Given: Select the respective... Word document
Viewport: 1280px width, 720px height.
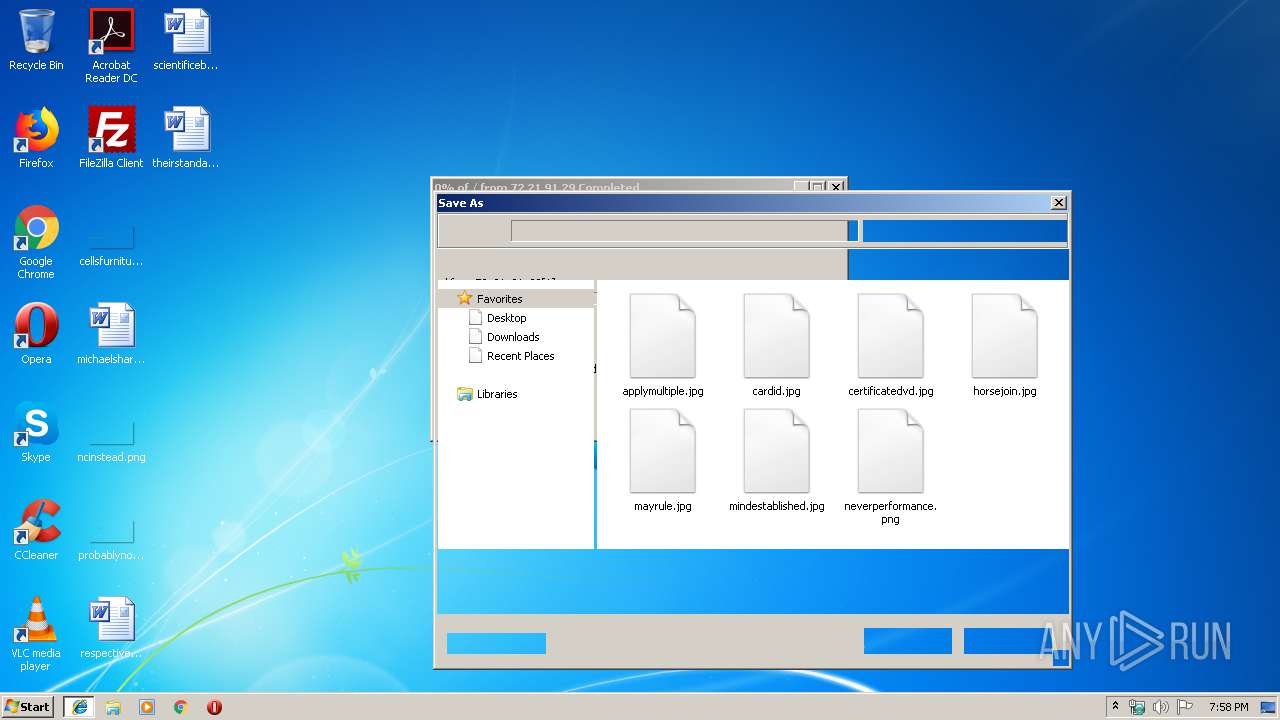Looking at the screenshot, I should [x=111, y=628].
